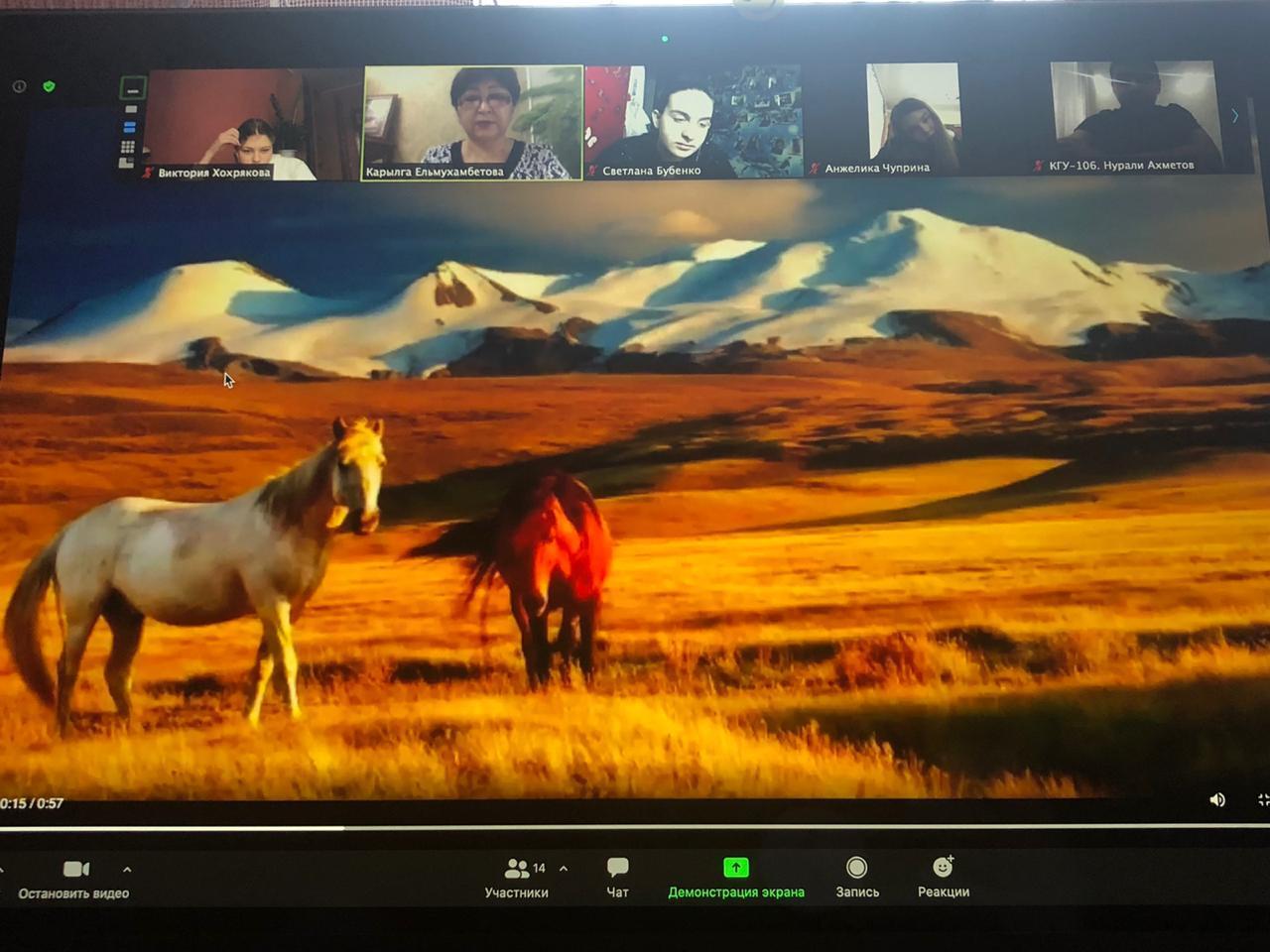Select the blue active-speaker strip layout
This screenshot has width=1270, height=952.
(x=129, y=127)
